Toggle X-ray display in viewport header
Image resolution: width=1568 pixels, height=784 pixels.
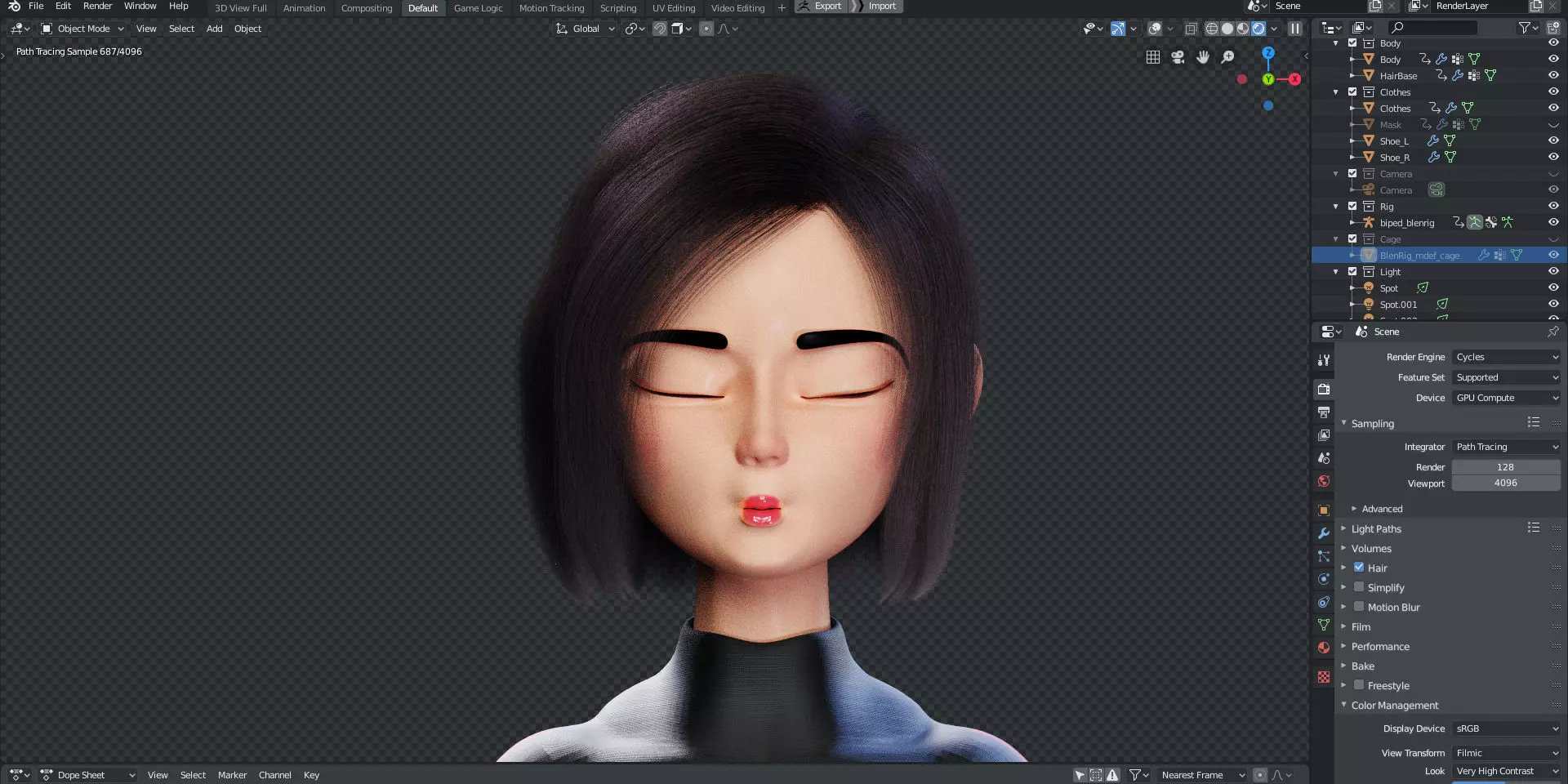pyautogui.click(x=1191, y=29)
